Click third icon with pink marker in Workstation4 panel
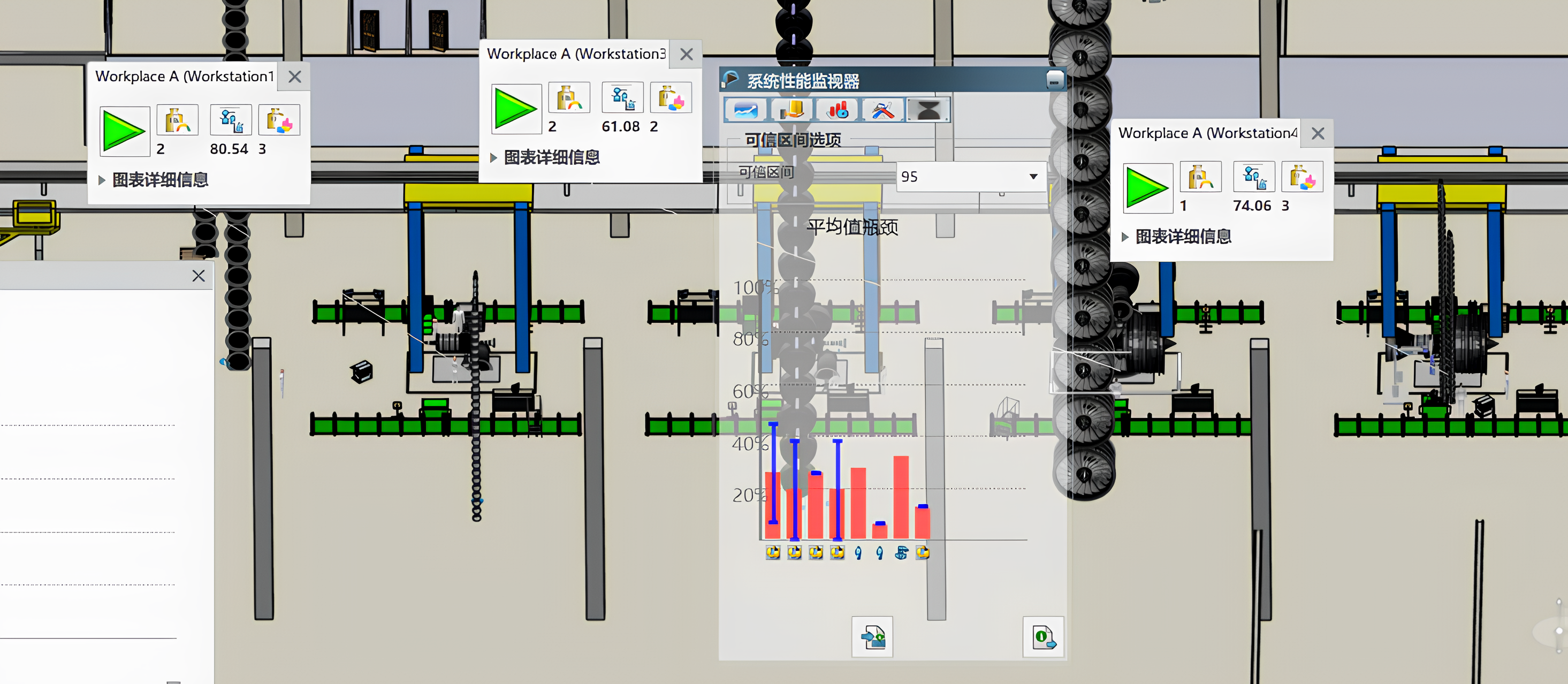1568x684 pixels. coord(1302,177)
